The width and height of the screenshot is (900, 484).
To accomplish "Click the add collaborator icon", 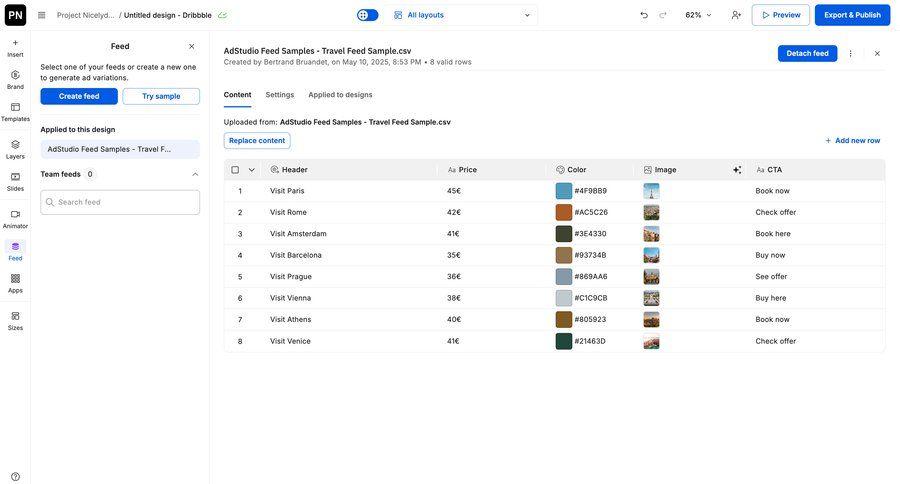I will (x=736, y=15).
